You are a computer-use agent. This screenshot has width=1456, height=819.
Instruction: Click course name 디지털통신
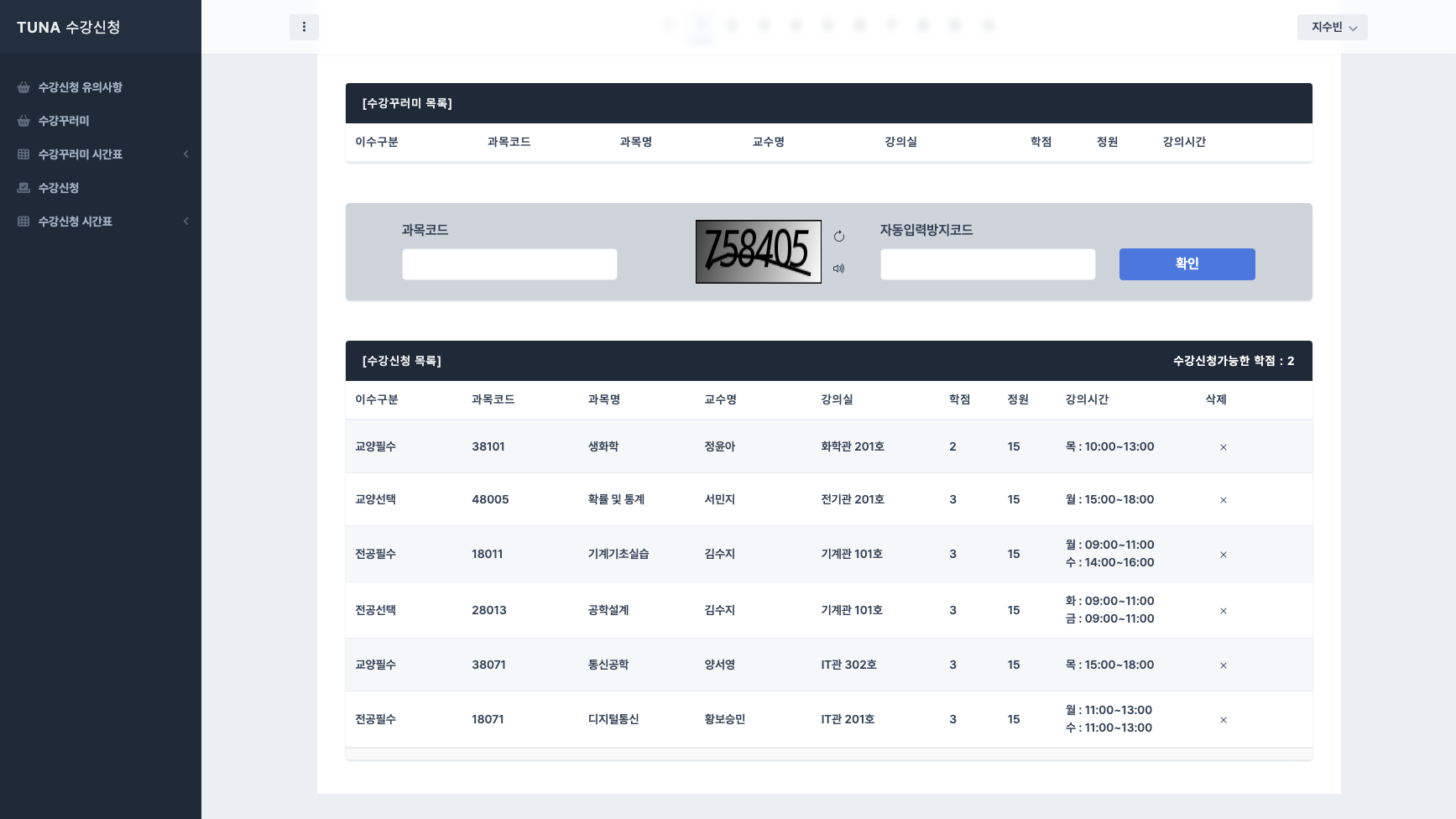613,719
